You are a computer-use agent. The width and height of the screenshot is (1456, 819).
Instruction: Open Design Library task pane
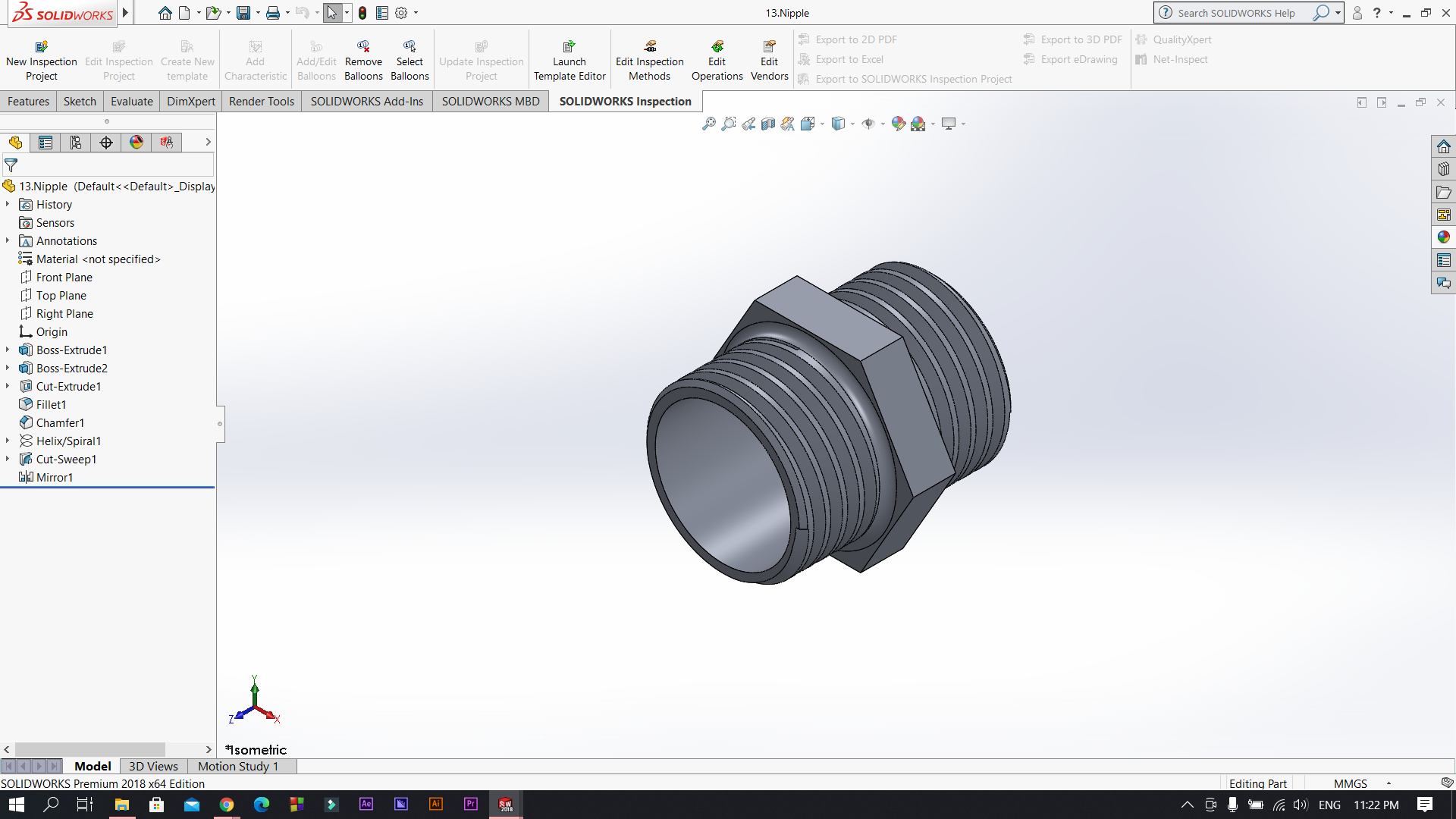(1443, 169)
